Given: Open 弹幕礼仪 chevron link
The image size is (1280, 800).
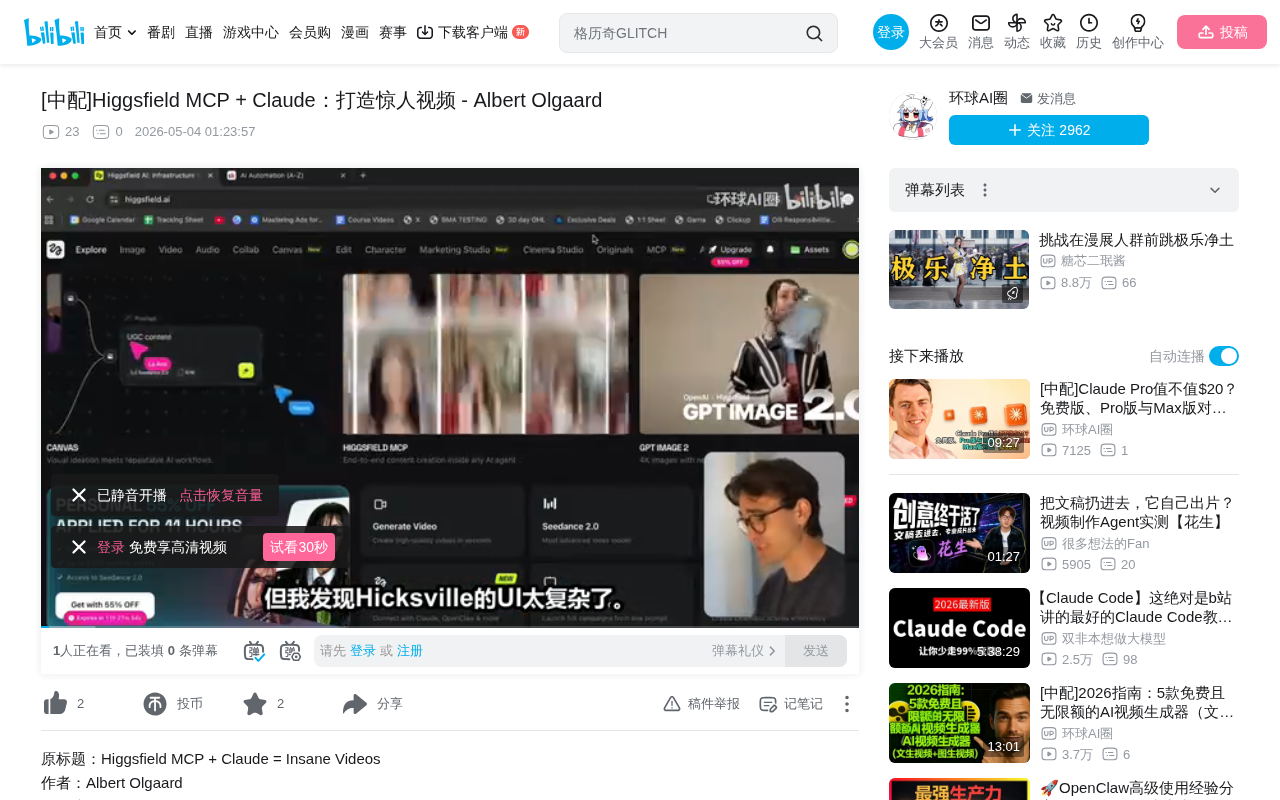Looking at the screenshot, I should [744, 651].
